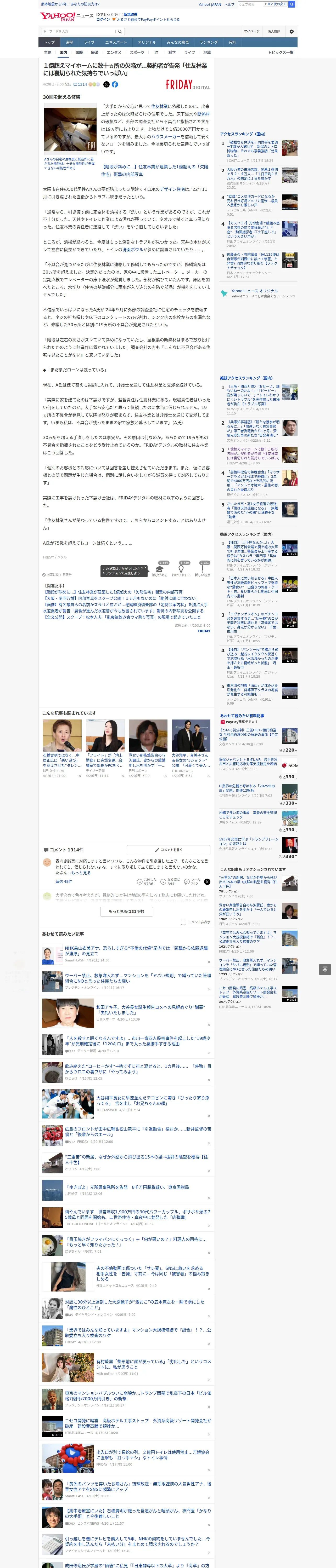Share the article on X

click(106, 85)
